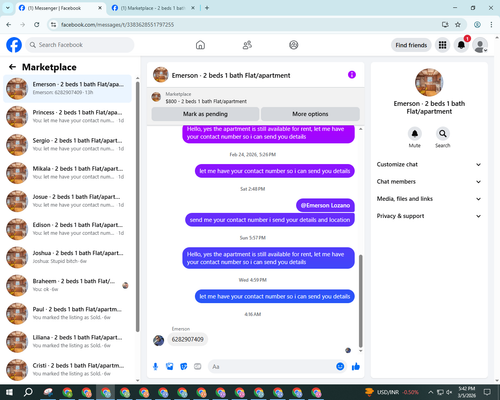Close the Messenger | Facebook browser tab
The image size is (500, 400).
click(100, 8)
